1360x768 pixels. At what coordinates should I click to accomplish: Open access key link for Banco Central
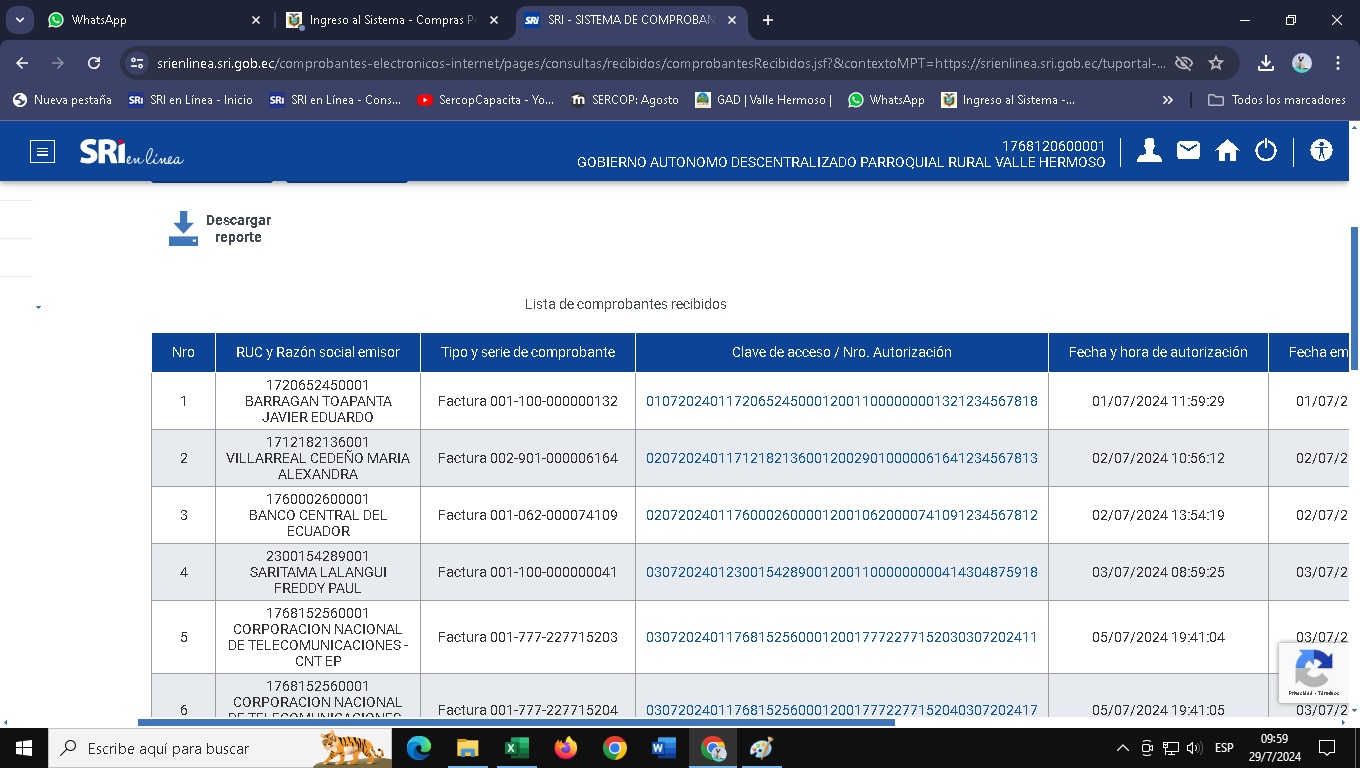click(841, 516)
